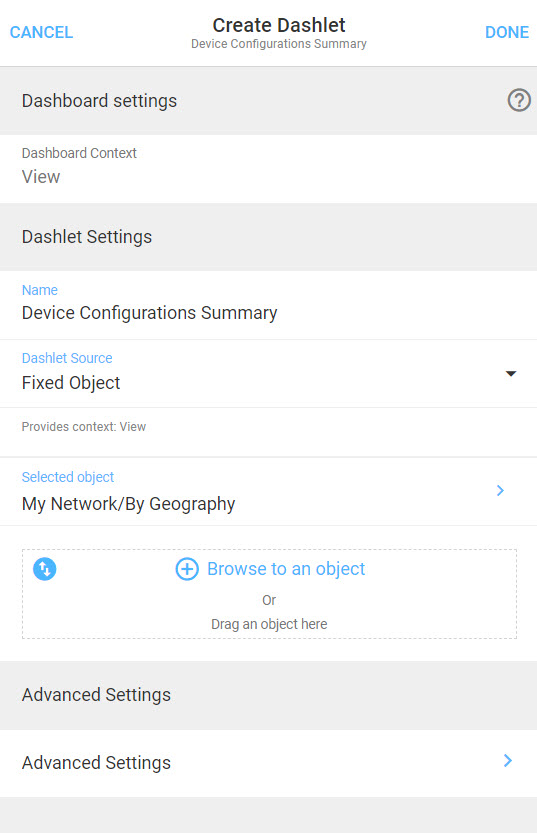Click Browse to an object link
537x833 pixels.
pyautogui.click(x=286, y=569)
